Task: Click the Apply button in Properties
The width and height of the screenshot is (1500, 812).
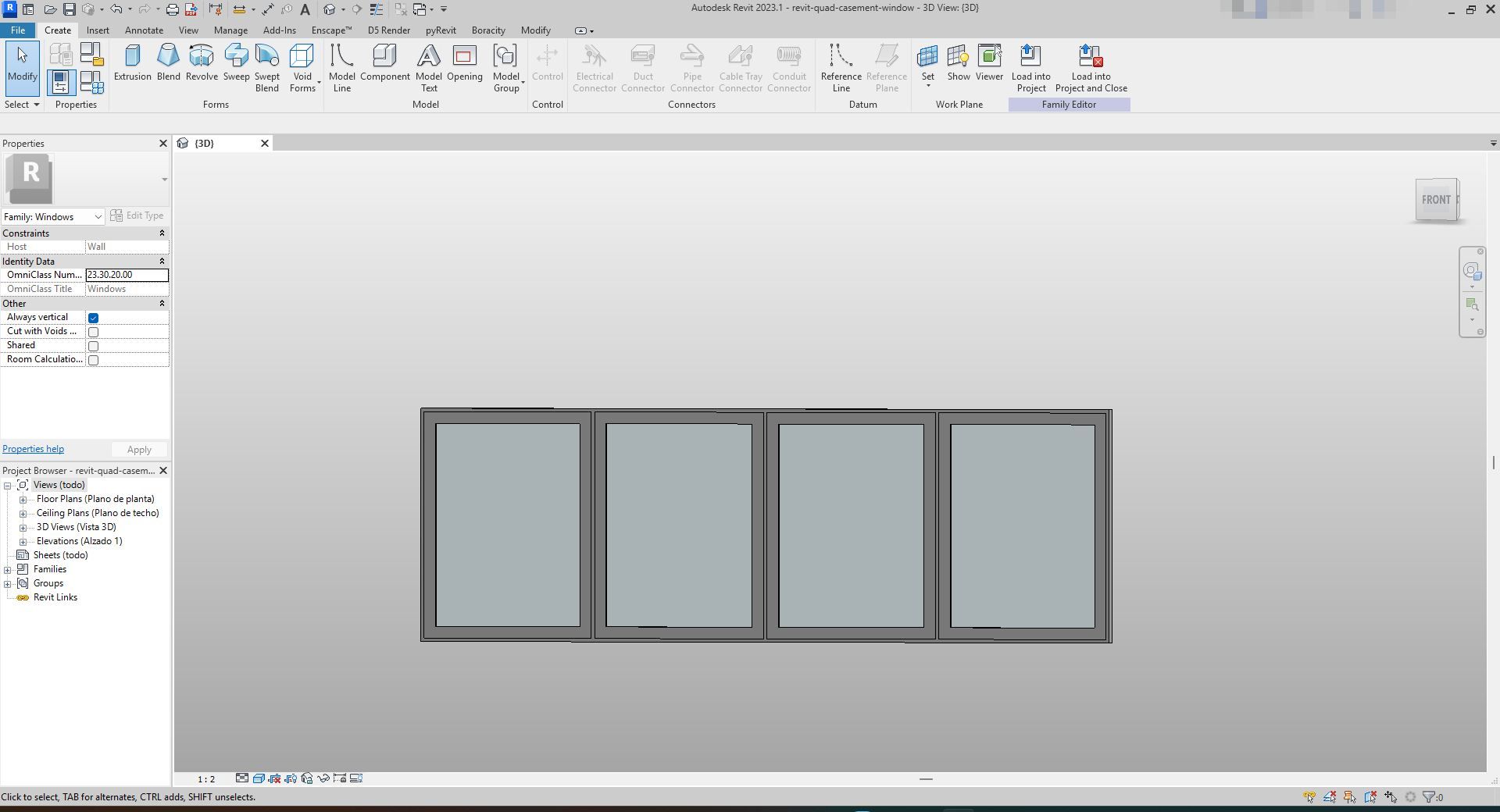Action: coord(139,450)
